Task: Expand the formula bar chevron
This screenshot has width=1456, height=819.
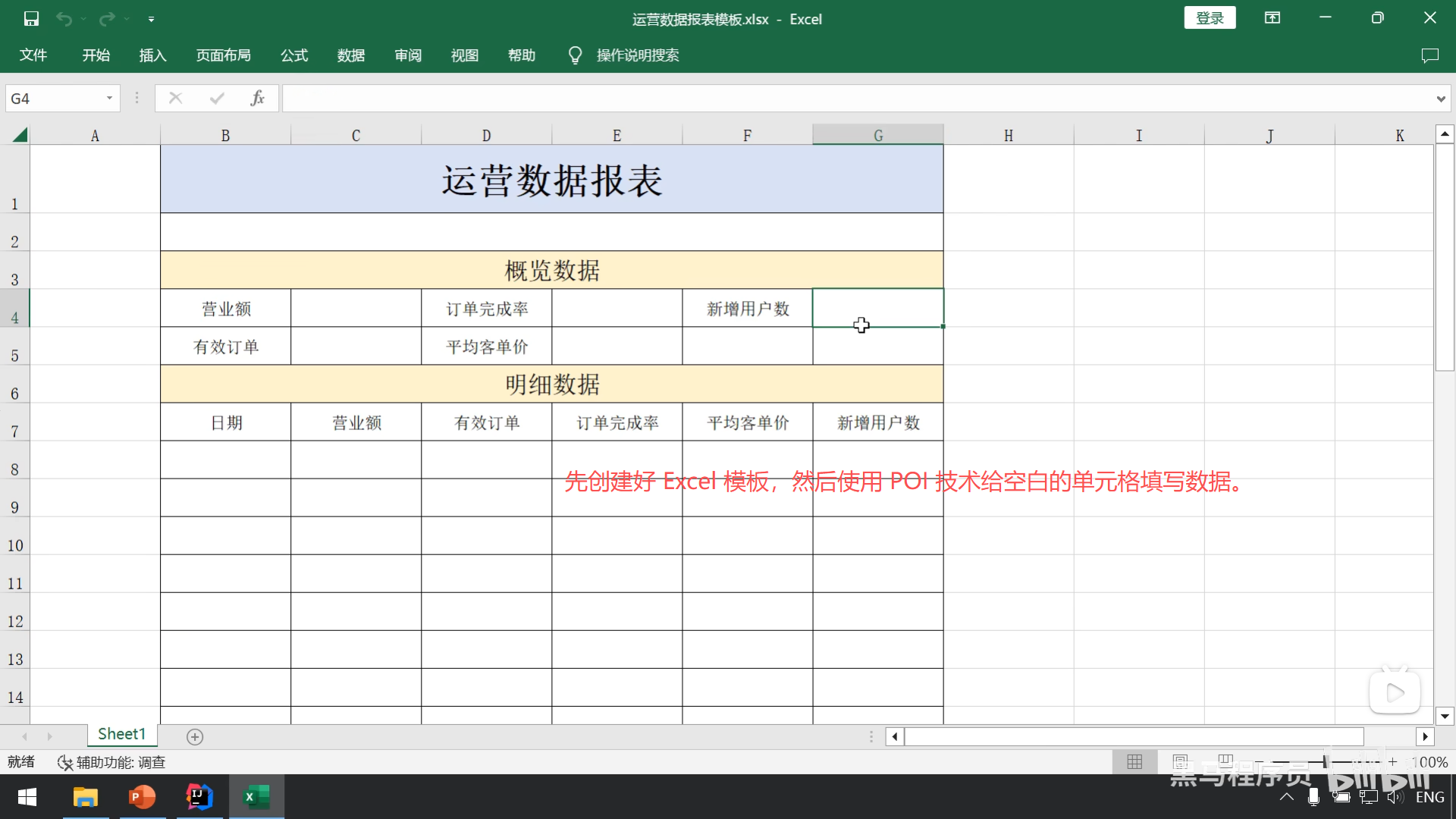Action: point(1440,99)
